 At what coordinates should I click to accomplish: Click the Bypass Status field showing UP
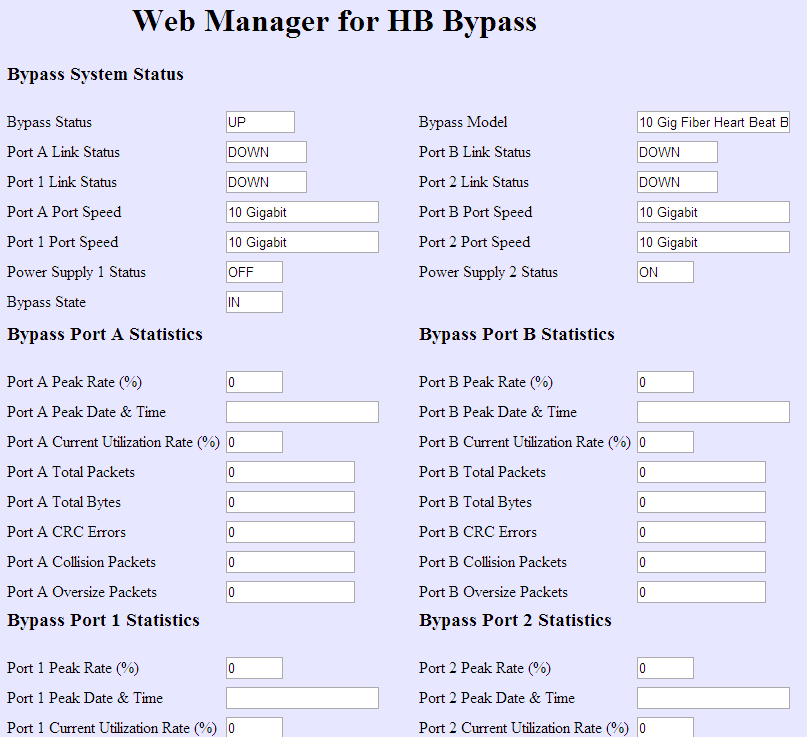pyautogui.click(x=260, y=122)
